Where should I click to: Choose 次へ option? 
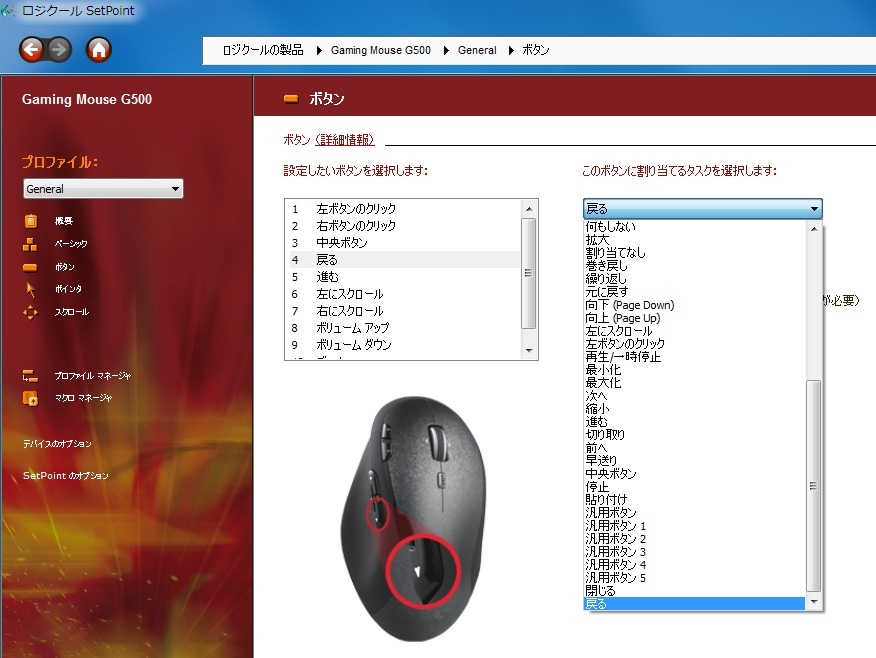click(x=694, y=396)
